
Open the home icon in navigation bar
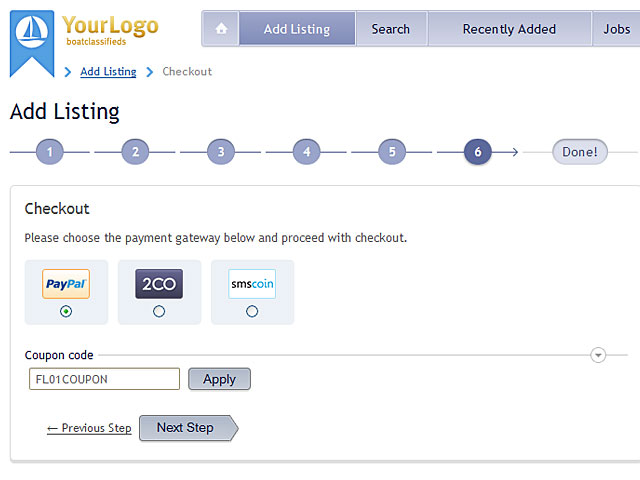click(221, 29)
